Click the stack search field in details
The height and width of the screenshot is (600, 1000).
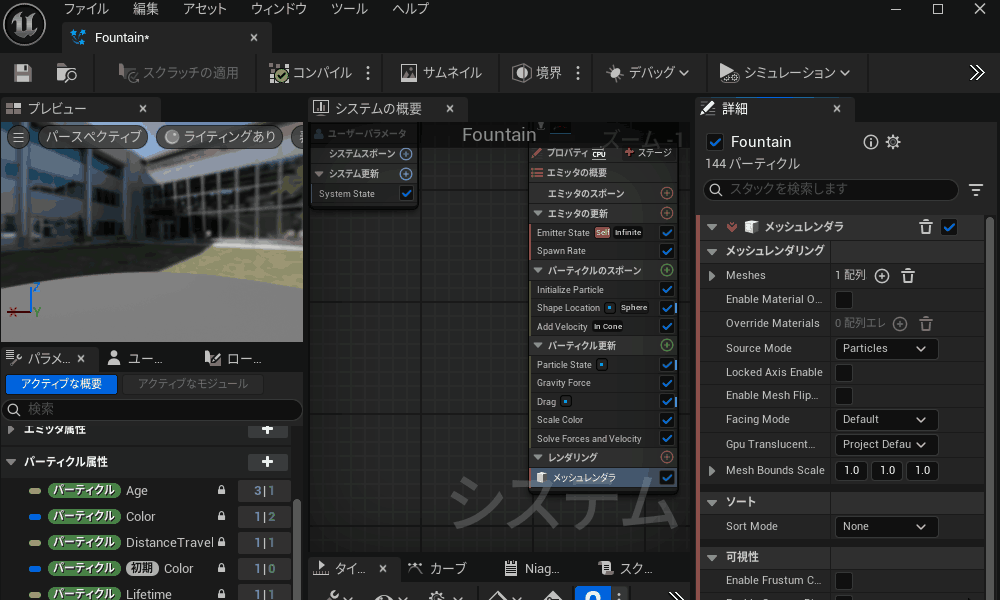[830, 189]
